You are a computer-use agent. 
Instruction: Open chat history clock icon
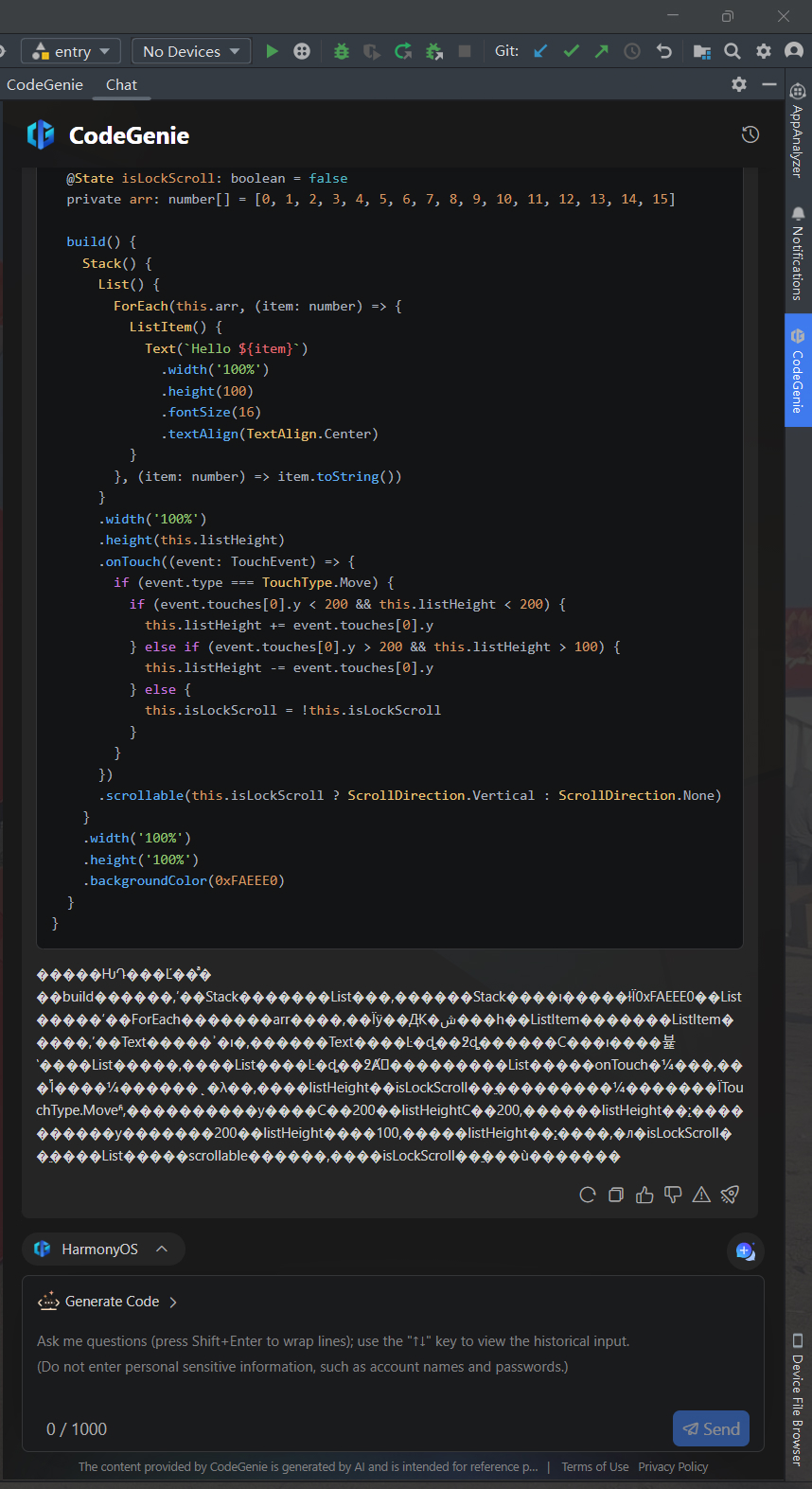pyautogui.click(x=750, y=134)
